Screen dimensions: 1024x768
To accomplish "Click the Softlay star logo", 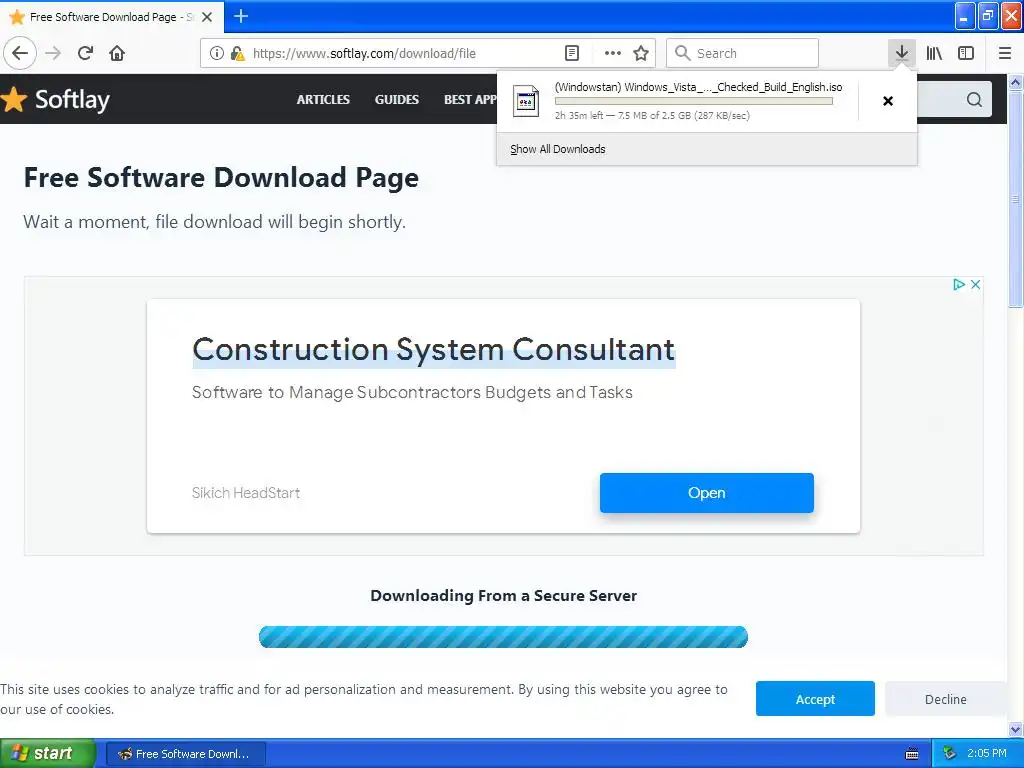I will pos(14,99).
